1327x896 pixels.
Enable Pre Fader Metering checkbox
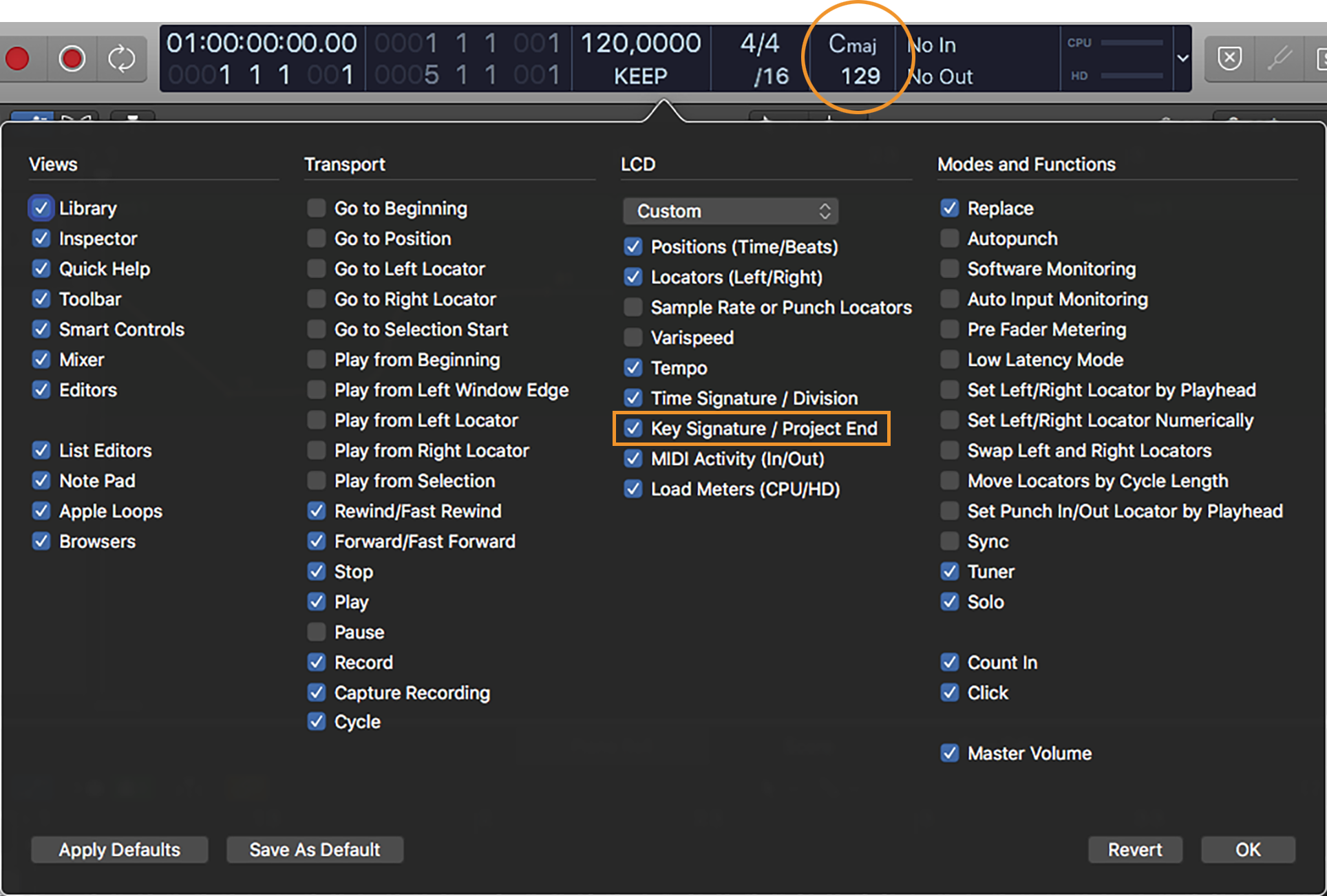click(x=950, y=329)
